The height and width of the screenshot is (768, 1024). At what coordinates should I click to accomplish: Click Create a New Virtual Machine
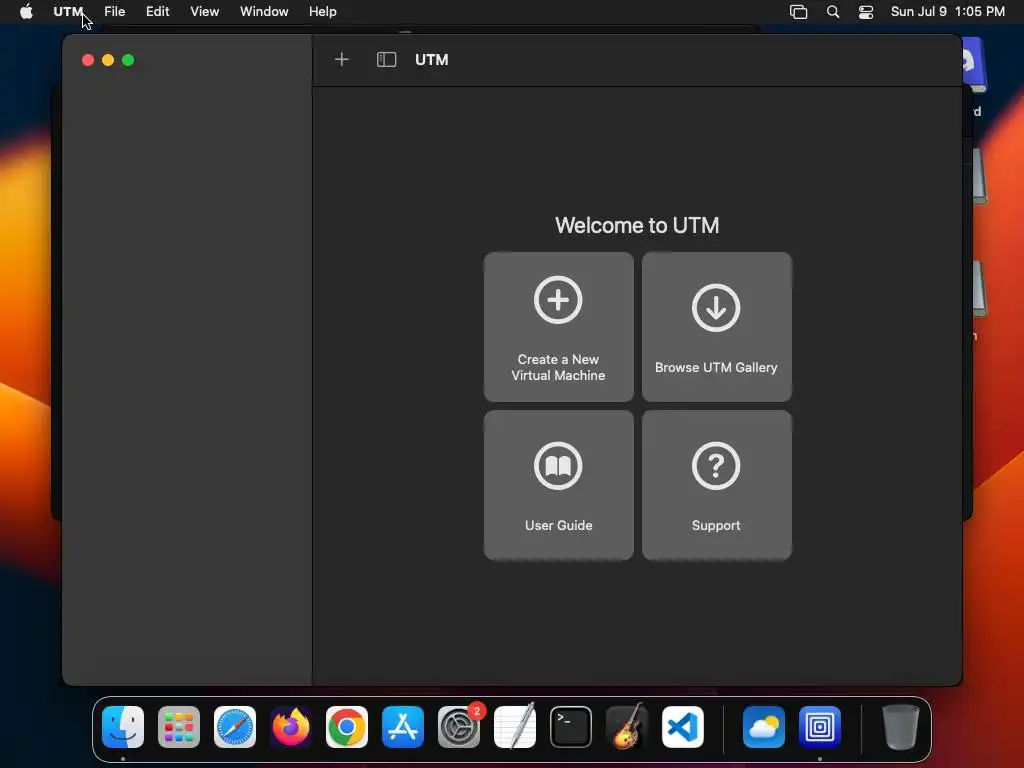(558, 327)
